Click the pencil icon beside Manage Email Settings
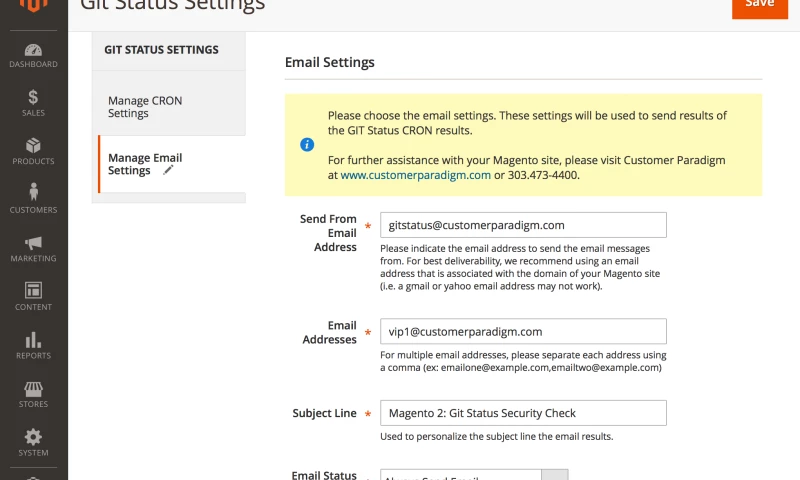 168,171
